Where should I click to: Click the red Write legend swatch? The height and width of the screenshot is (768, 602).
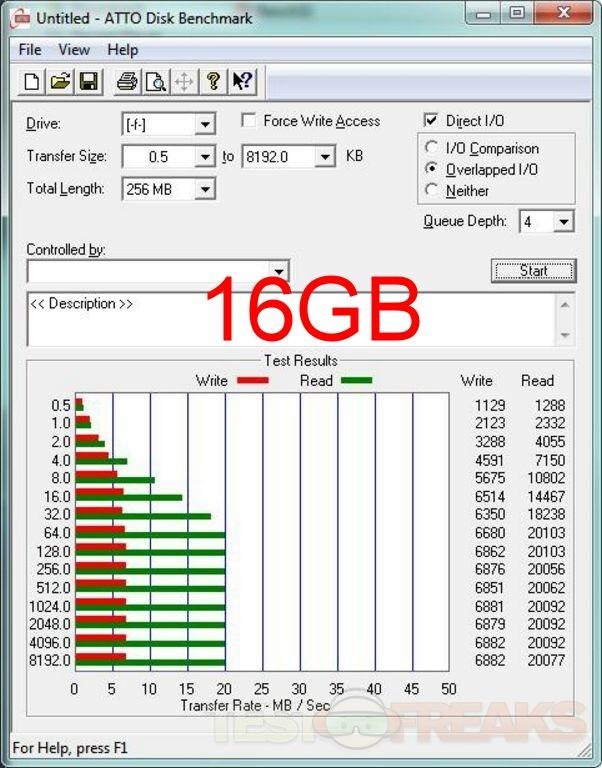(254, 381)
